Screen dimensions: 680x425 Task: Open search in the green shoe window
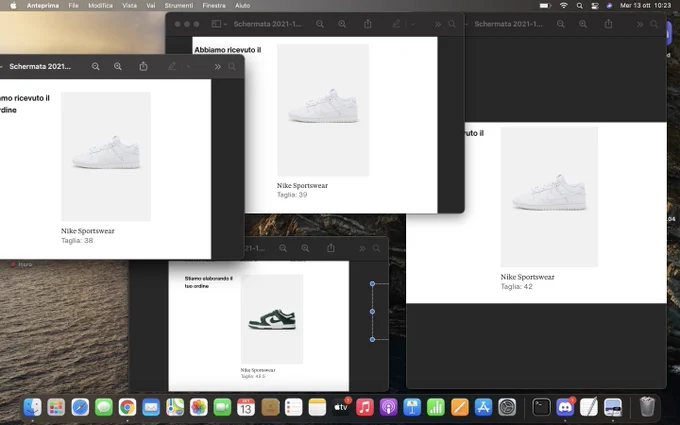[x=376, y=248]
